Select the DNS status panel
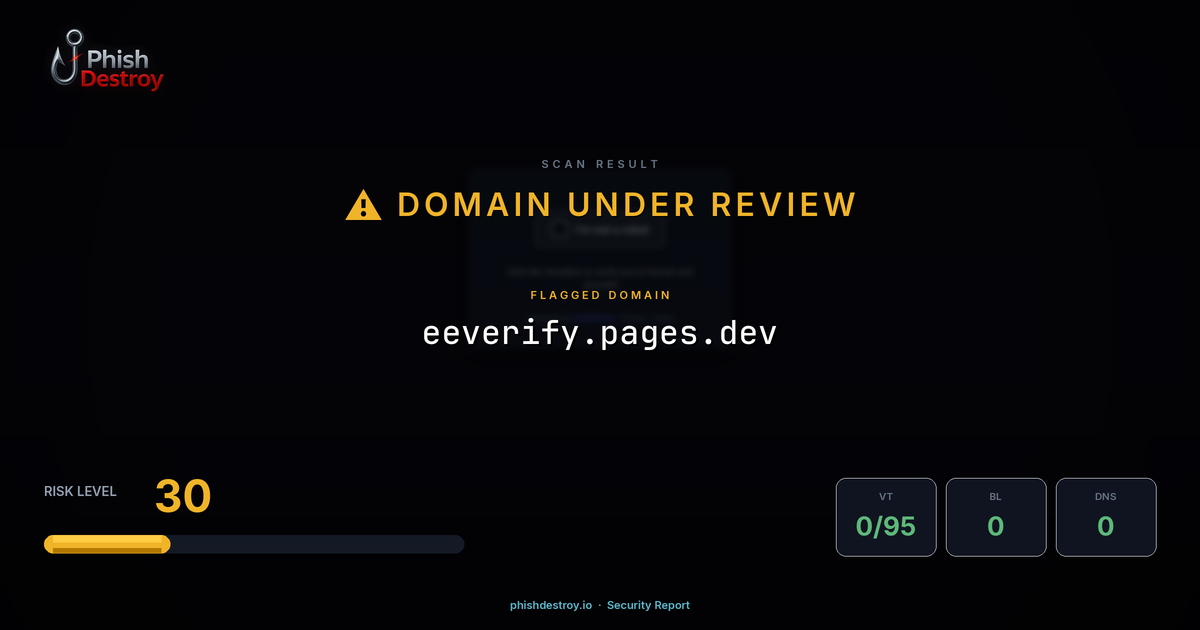This screenshot has width=1200, height=630. (1106, 516)
